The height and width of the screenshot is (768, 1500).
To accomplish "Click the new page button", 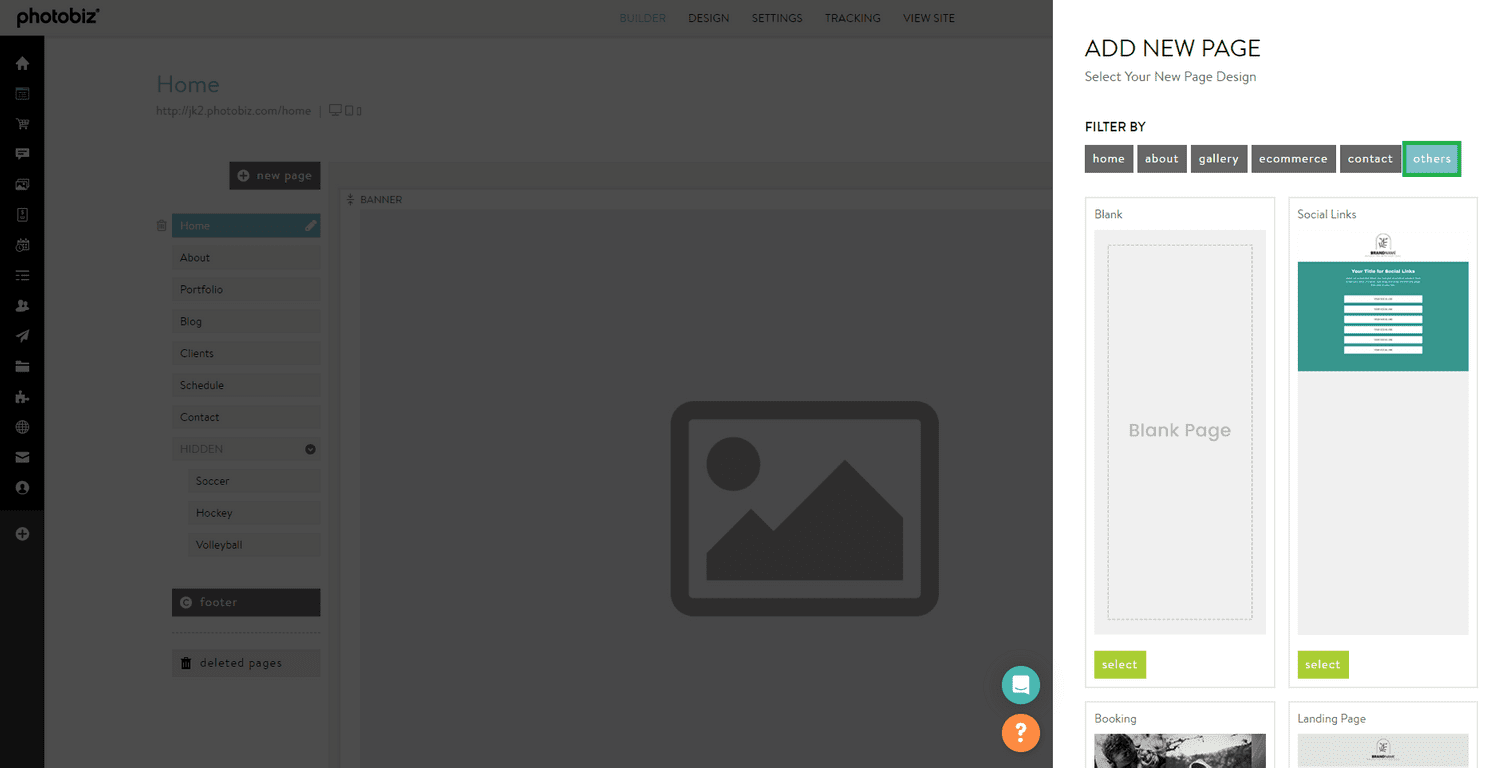I will coord(274,175).
